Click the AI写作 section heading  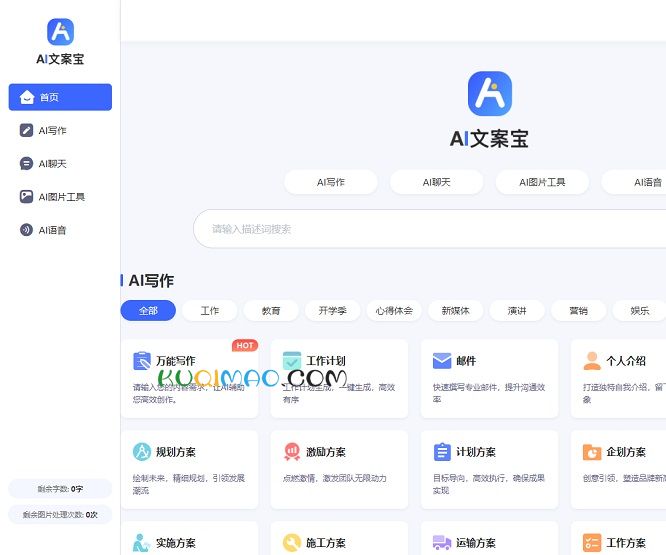point(151,281)
